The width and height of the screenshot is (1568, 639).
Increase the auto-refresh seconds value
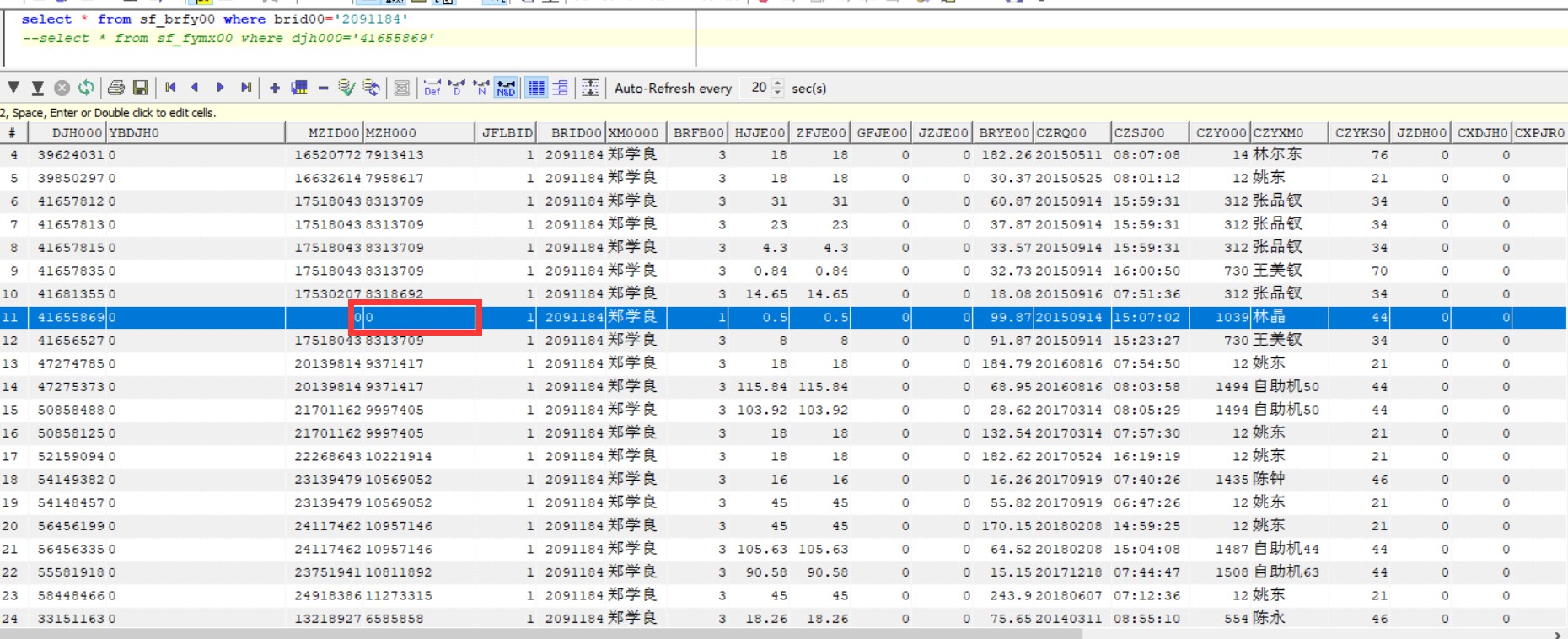(777, 83)
